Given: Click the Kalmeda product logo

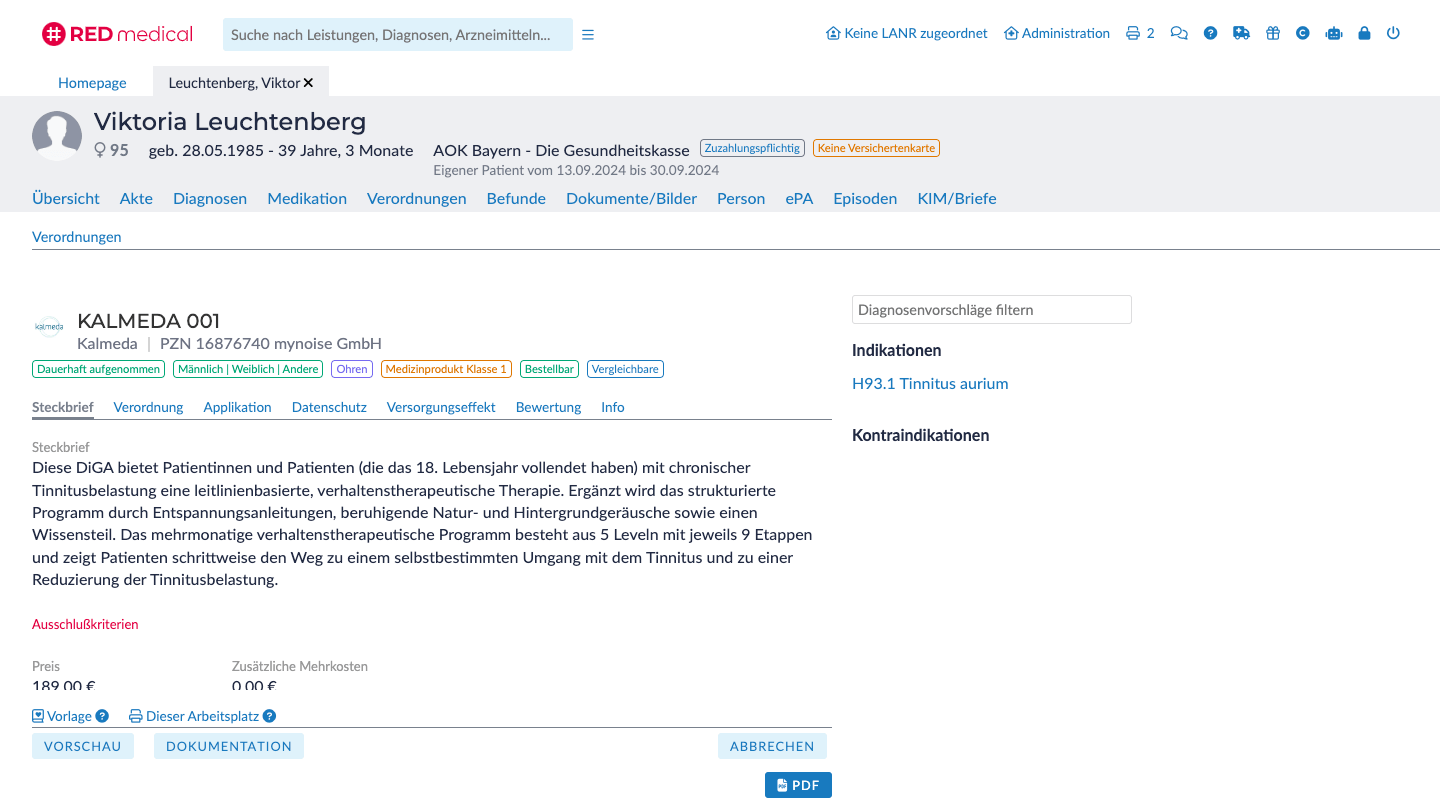Looking at the screenshot, I should pos(49,326).
